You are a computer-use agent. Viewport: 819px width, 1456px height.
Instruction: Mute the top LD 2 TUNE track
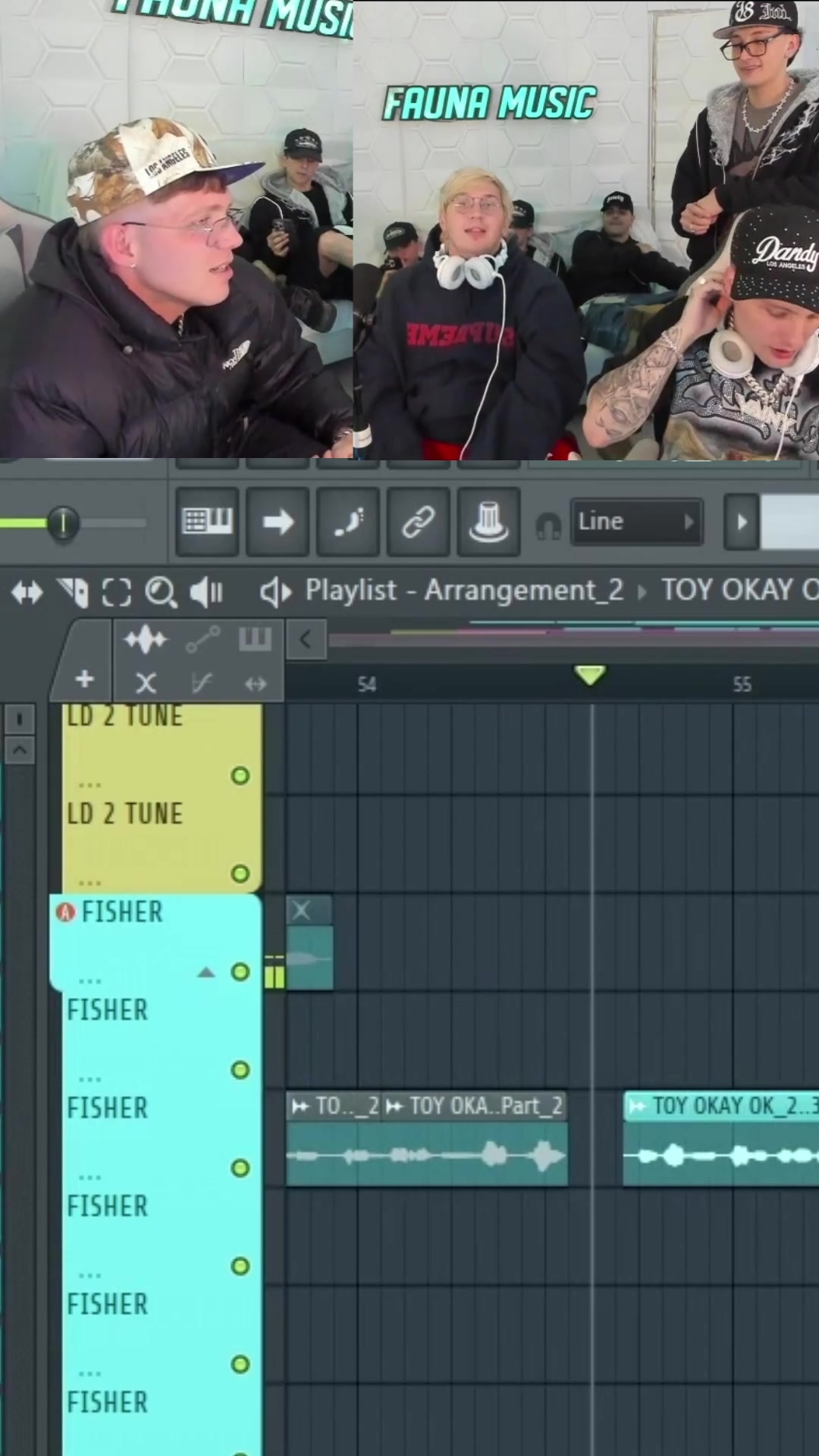[240, 775]
